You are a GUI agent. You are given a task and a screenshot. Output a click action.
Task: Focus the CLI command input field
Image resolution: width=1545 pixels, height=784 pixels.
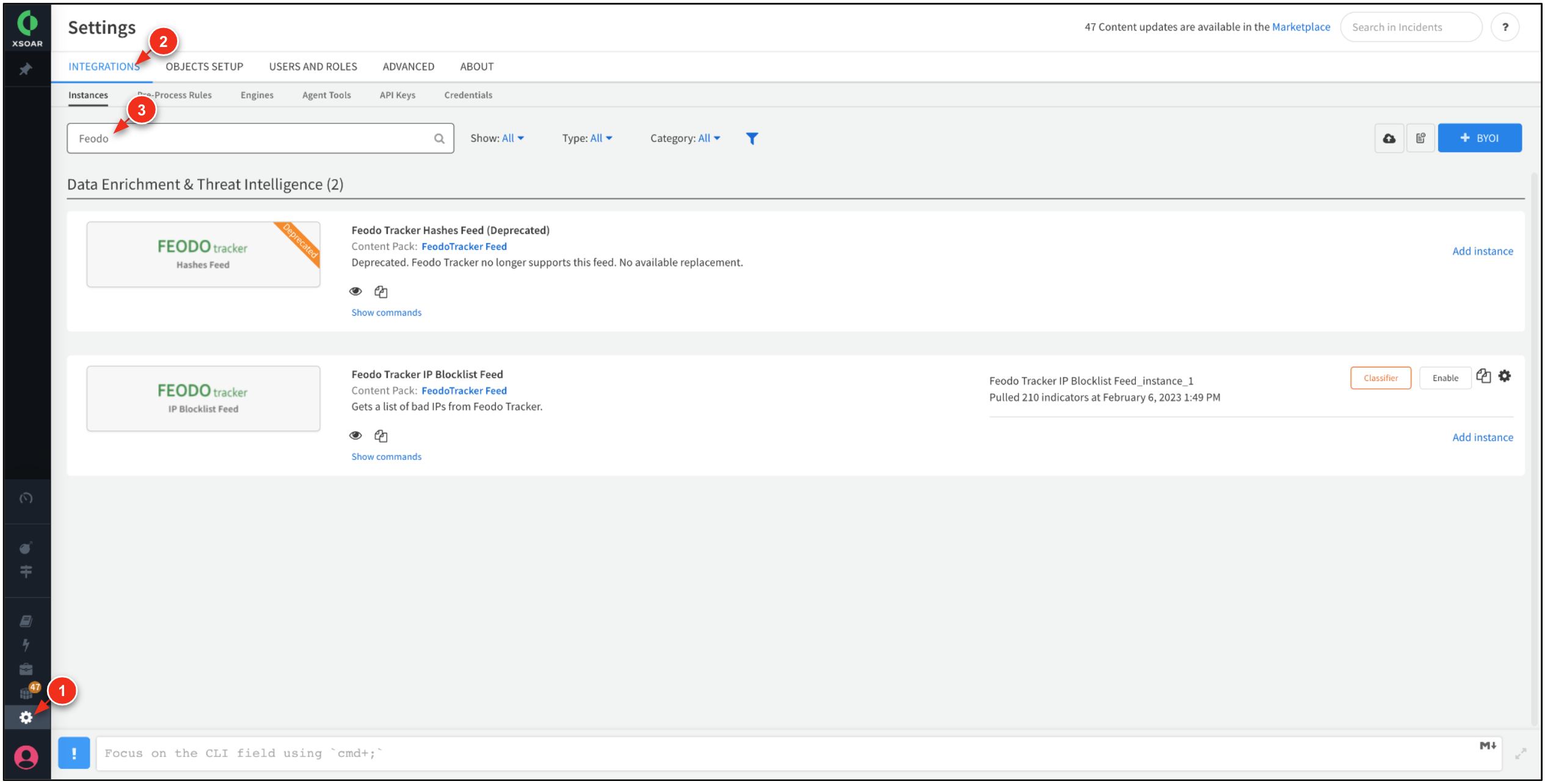799,753
